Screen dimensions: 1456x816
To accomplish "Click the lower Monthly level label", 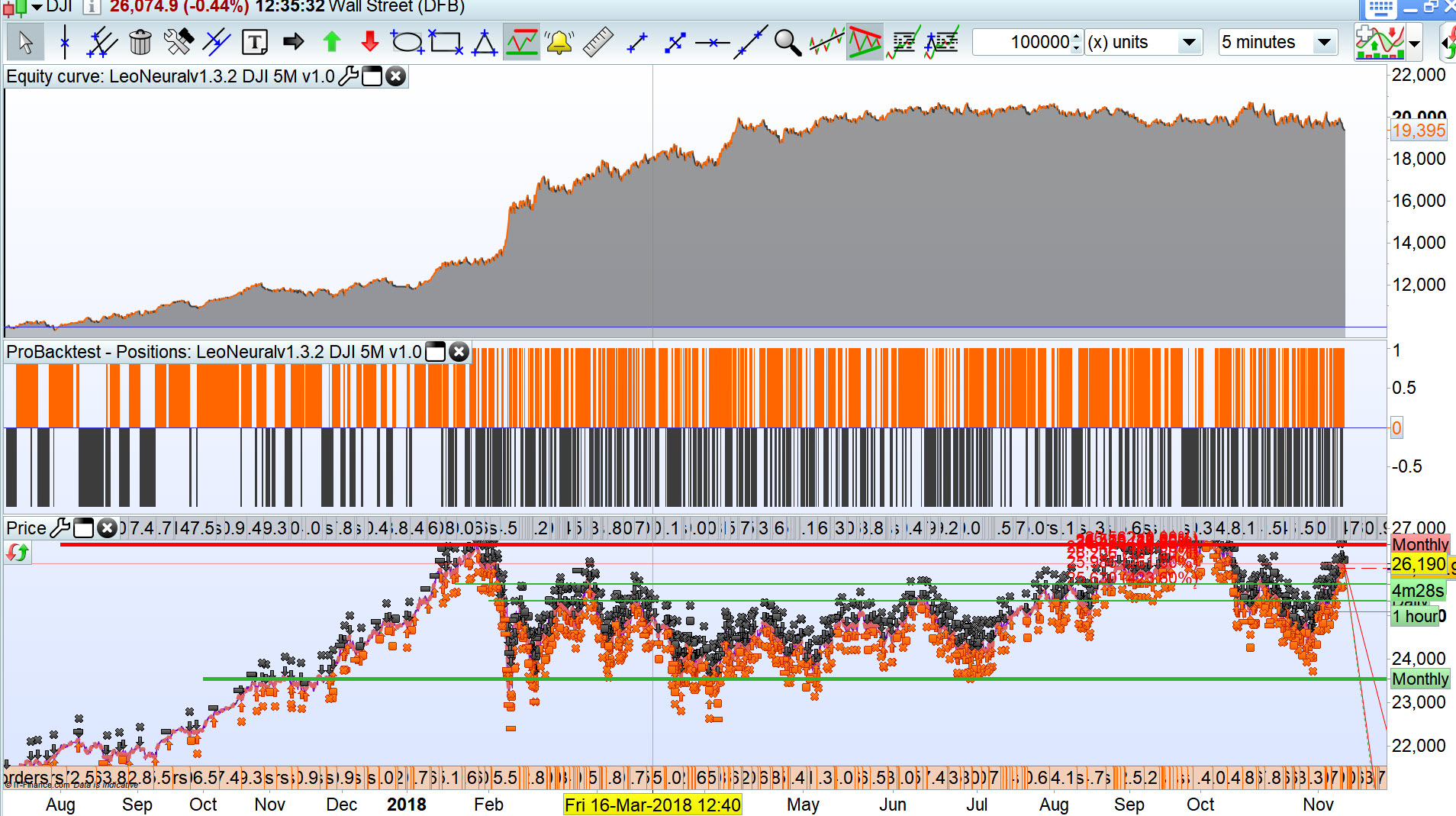I will [x=1420, y=679].
